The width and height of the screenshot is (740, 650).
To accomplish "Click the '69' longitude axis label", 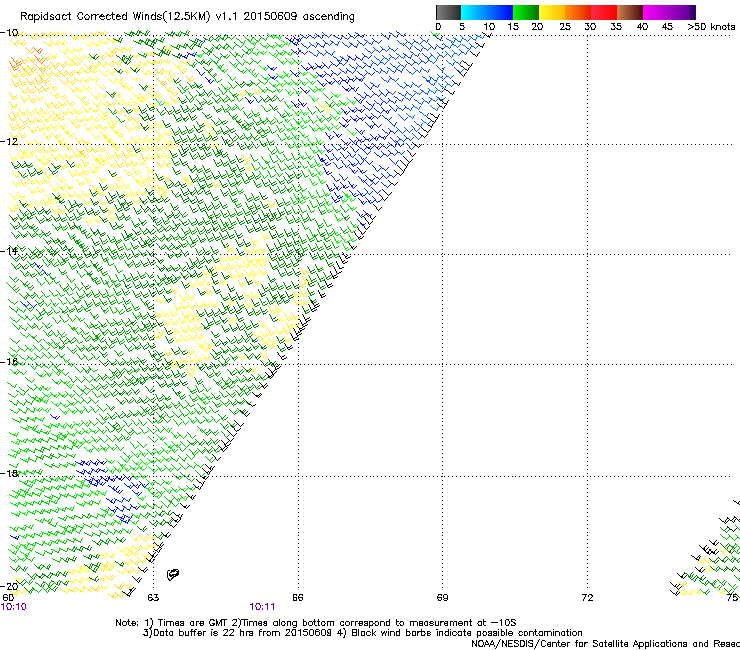I will pyautogui.click(x=442, y=598).
